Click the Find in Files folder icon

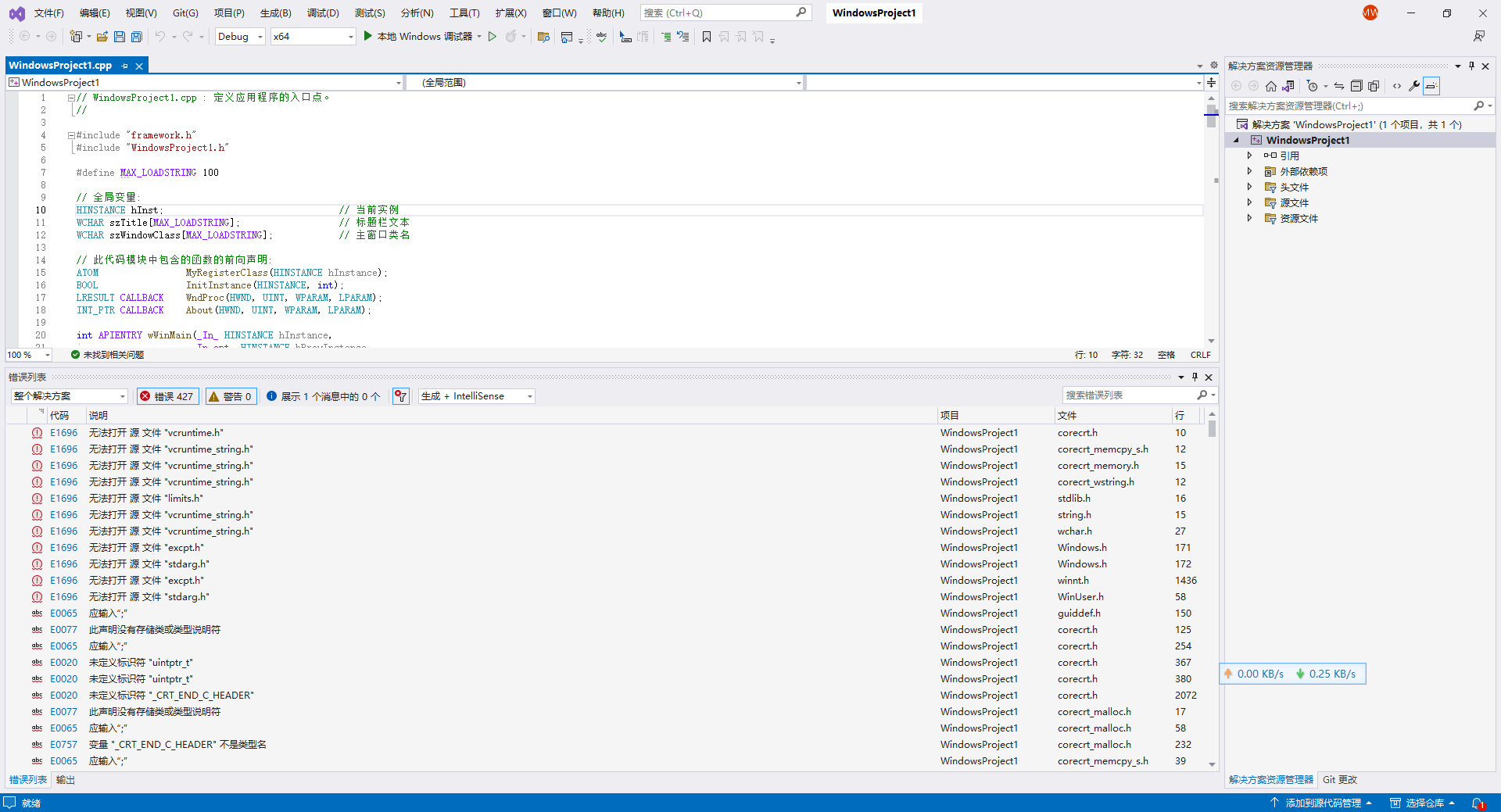tap(544, 37)
